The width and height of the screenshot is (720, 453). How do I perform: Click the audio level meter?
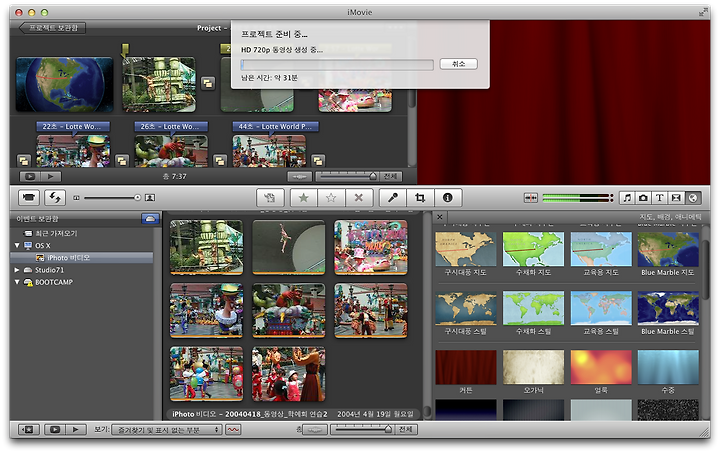(x=577, y=198)
